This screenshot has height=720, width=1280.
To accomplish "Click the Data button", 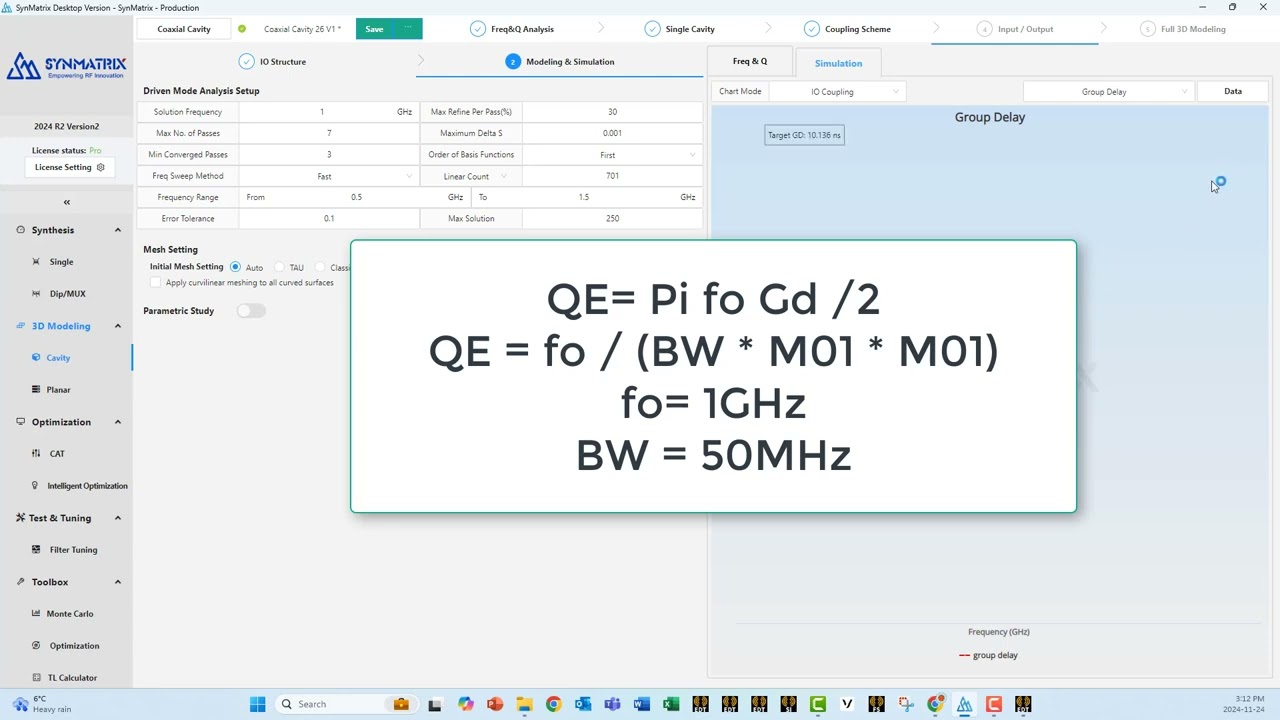I will point(1233,92).
